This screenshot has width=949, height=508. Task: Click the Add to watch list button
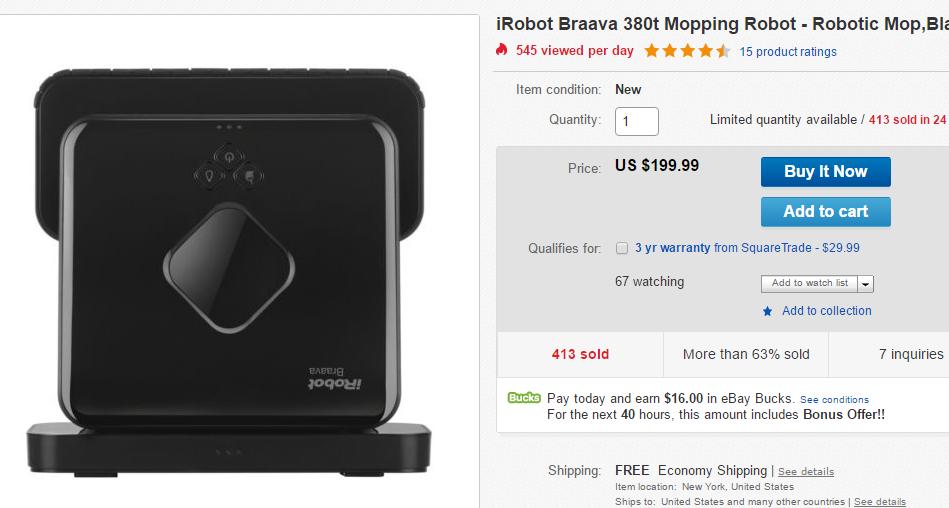pyautogui.click(x=809, y=283)
